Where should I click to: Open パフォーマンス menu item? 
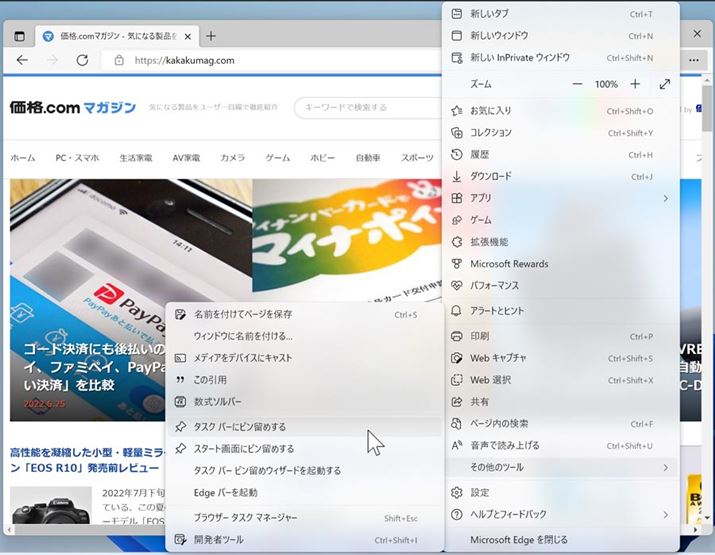[560, 285]
